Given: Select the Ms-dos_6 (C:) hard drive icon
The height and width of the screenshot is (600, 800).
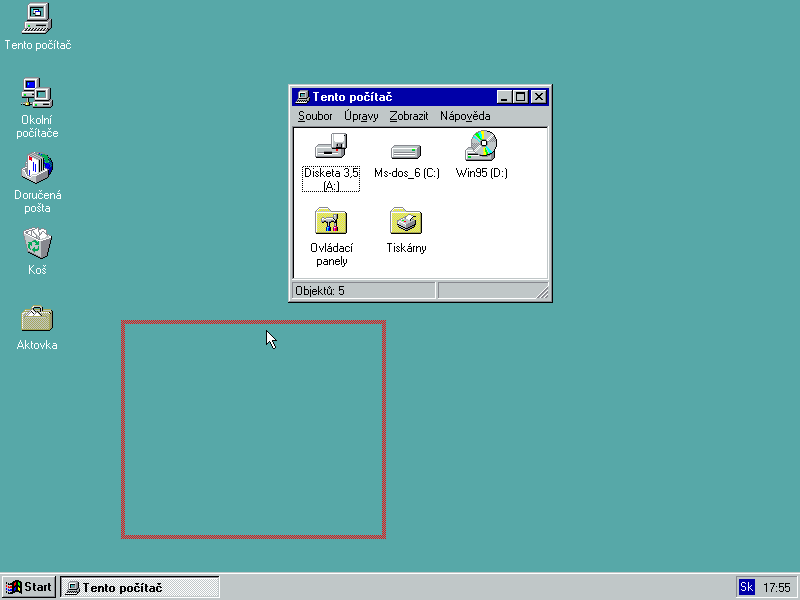Looking at the screenshot, I should click(x=406, y=152).
